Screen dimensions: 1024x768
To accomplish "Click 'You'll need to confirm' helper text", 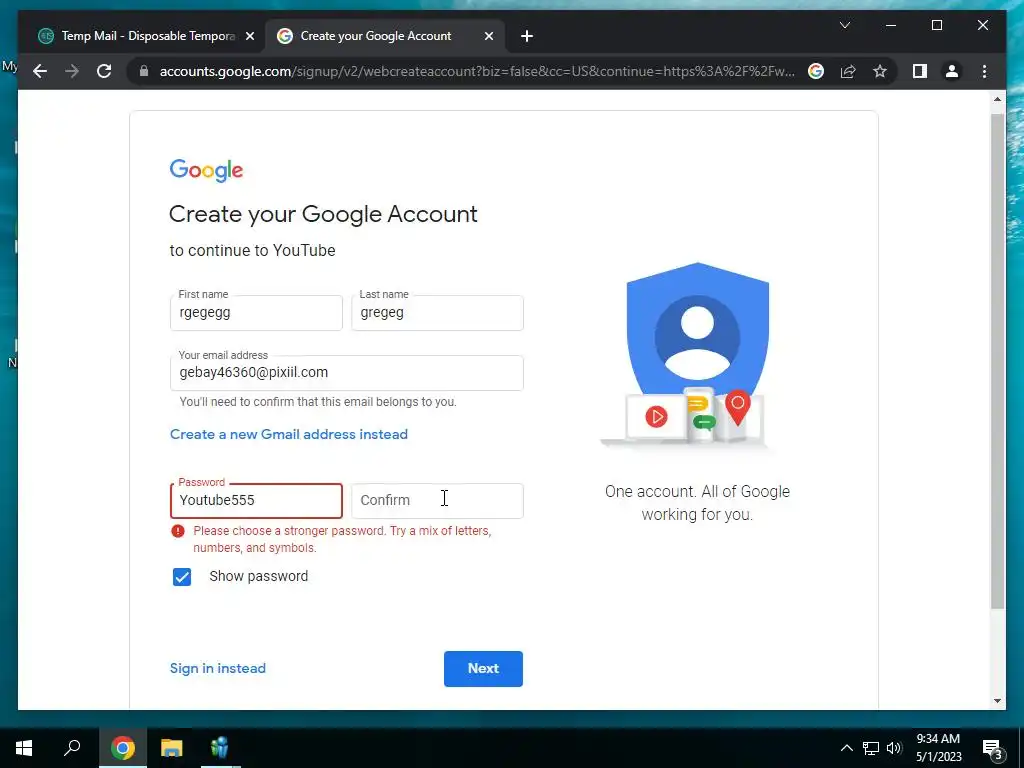I will point(318,402).
